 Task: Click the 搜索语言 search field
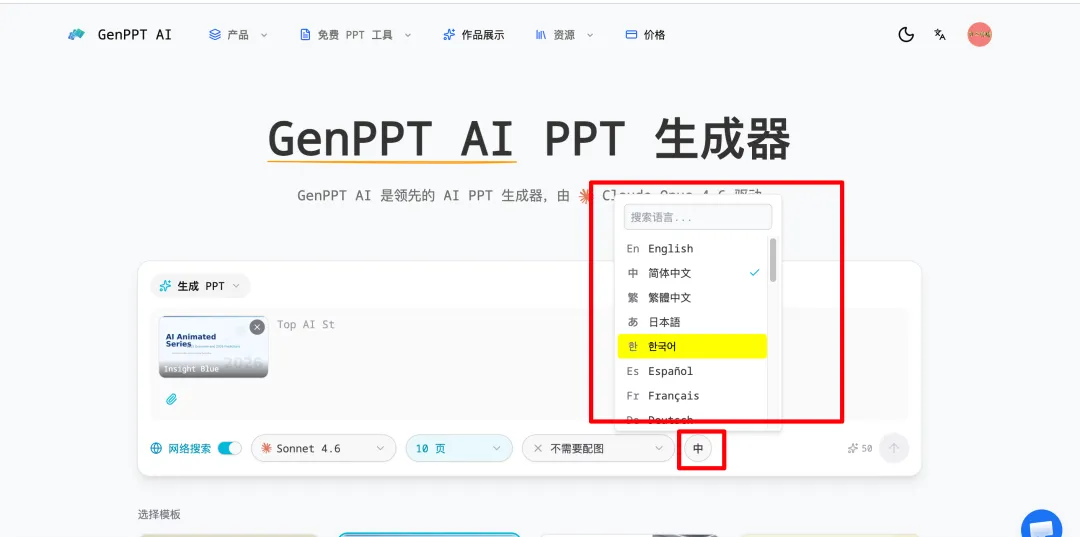tap(698, 217)
